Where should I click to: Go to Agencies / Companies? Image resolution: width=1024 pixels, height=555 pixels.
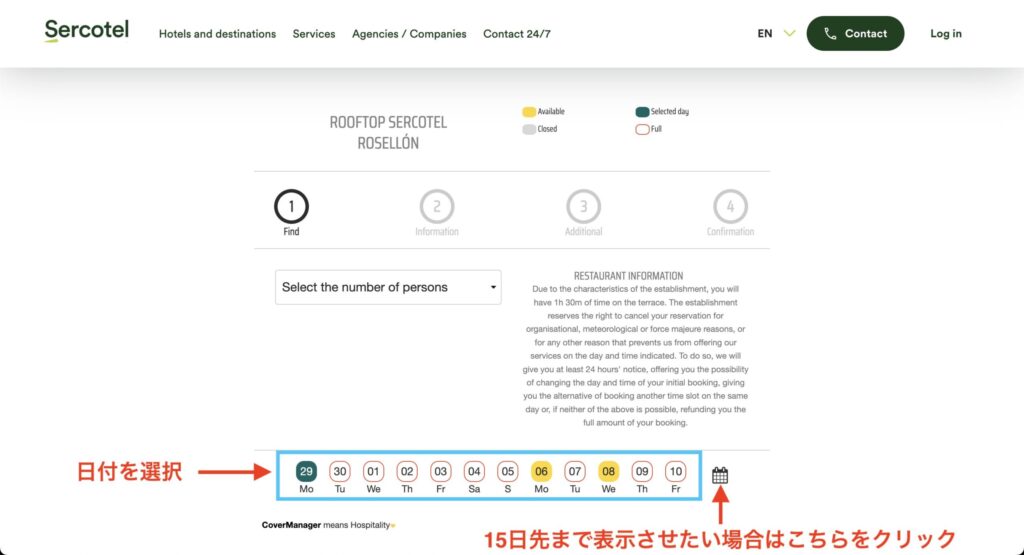pyautogui.click(x=409, y=34)
